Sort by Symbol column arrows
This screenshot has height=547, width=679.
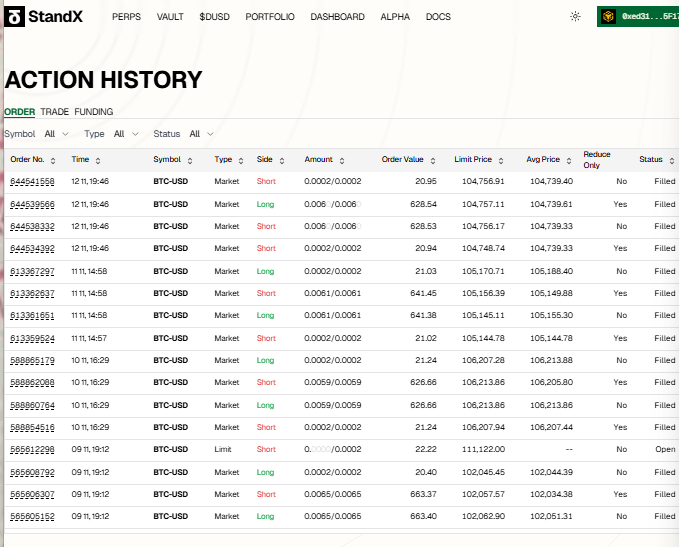(x=190, y=161)
